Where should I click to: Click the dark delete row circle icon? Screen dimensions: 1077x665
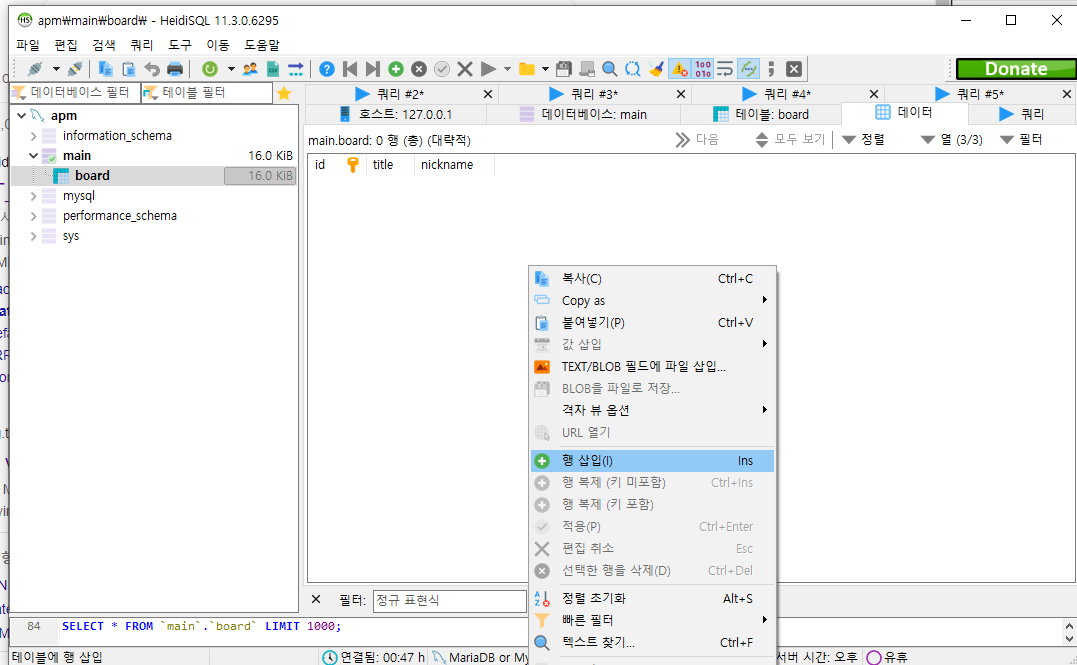click(x=419, y=69)
